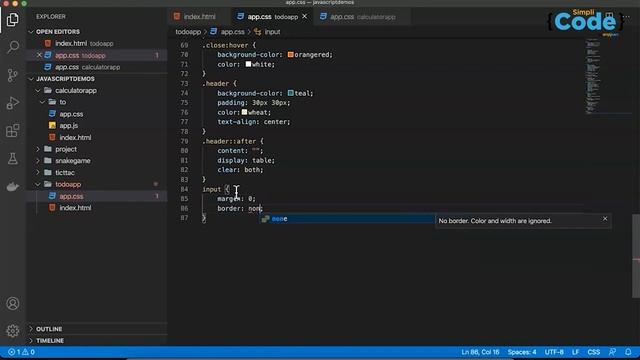Viewport: 640px width, 360px height.
Task: Open index.html in the to folder
Action: click(x=97, y=138)
